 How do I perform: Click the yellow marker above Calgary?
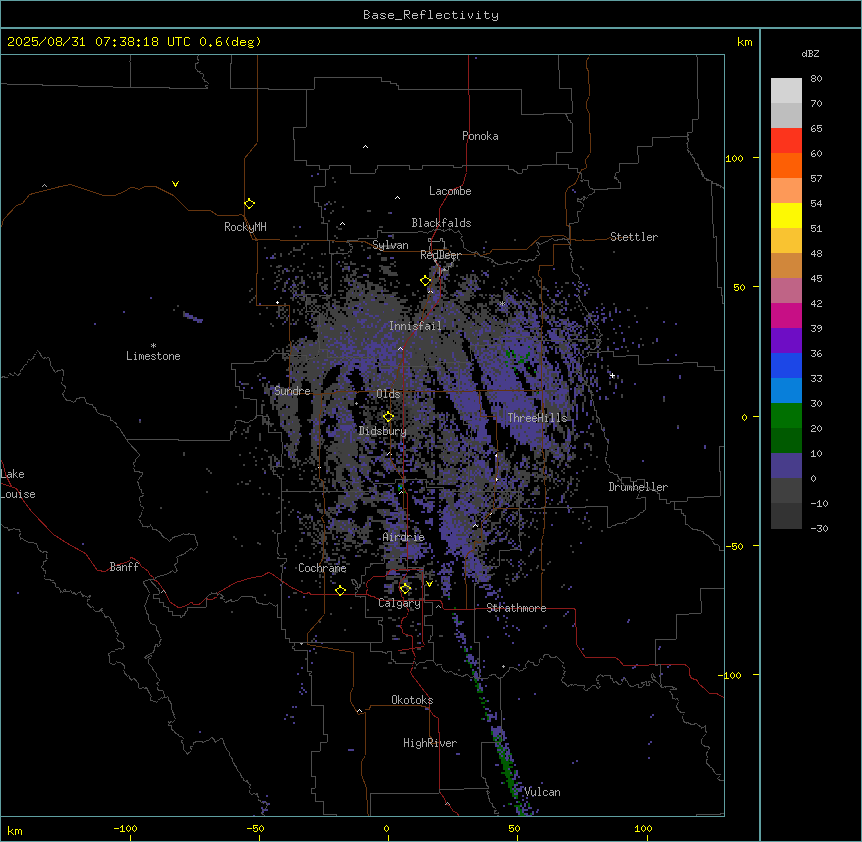(x=405, y=589)
